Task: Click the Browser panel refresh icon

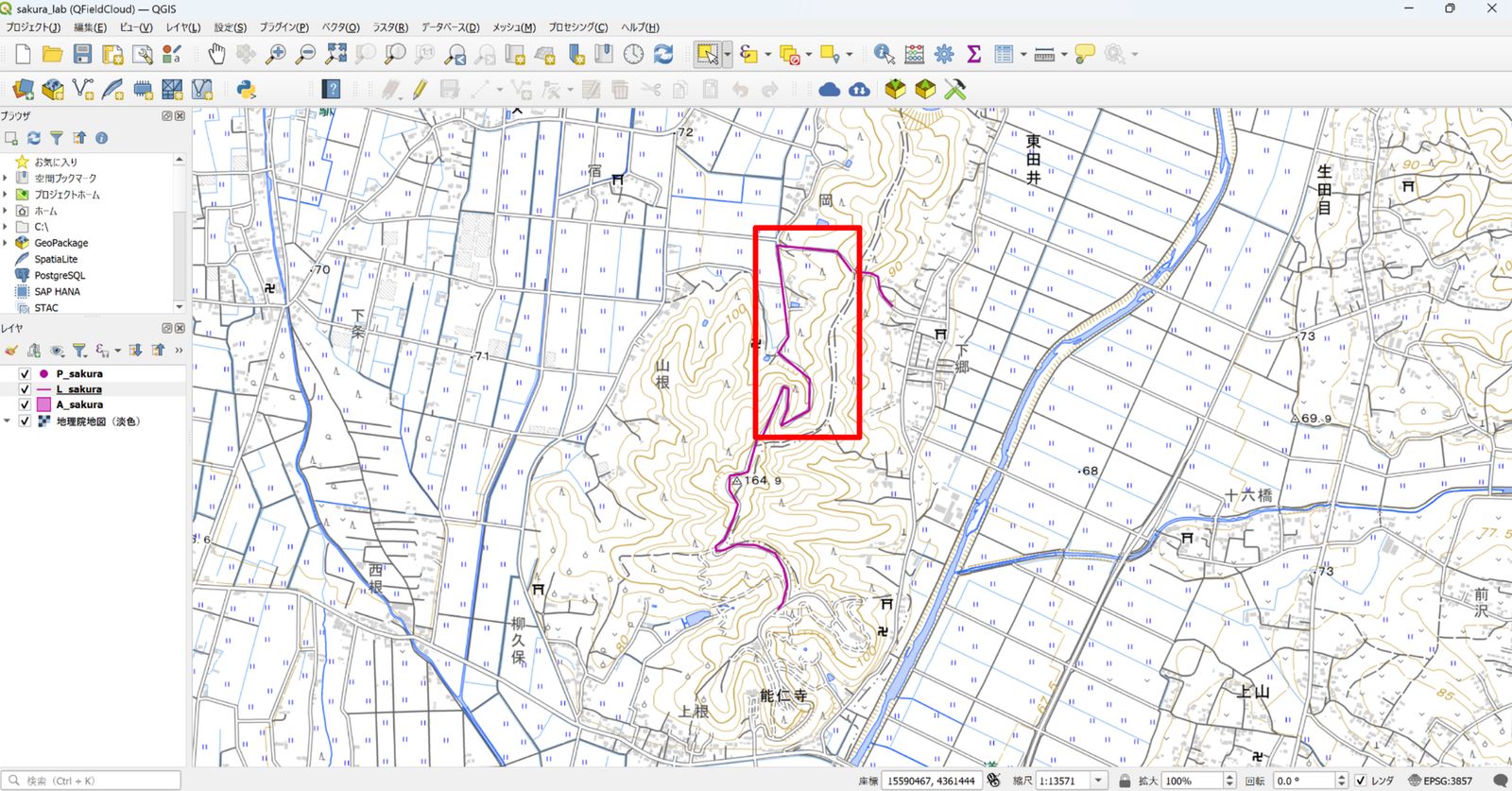Action: [34, 138]
